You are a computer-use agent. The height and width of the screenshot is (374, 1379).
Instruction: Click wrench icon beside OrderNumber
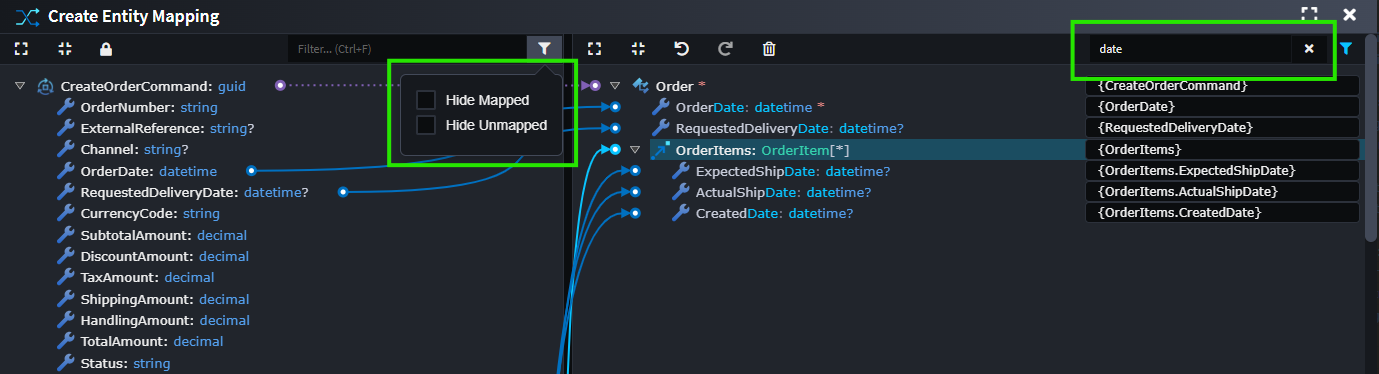pyautogui.click(x=66, y=107)
